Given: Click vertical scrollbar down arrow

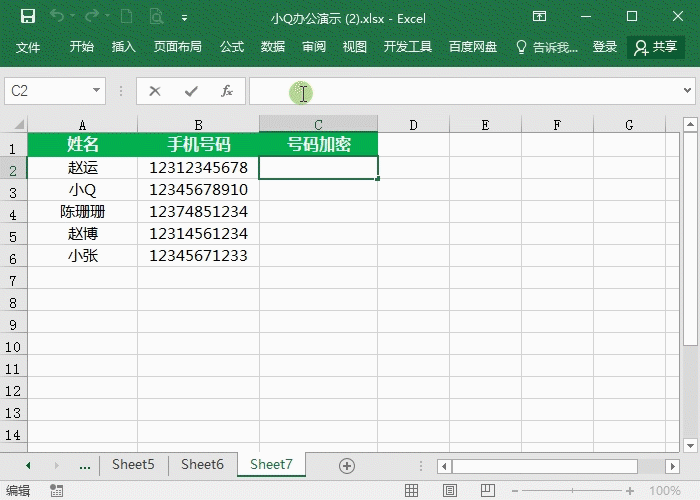Looking at the screenshot, I should point(690,445).
